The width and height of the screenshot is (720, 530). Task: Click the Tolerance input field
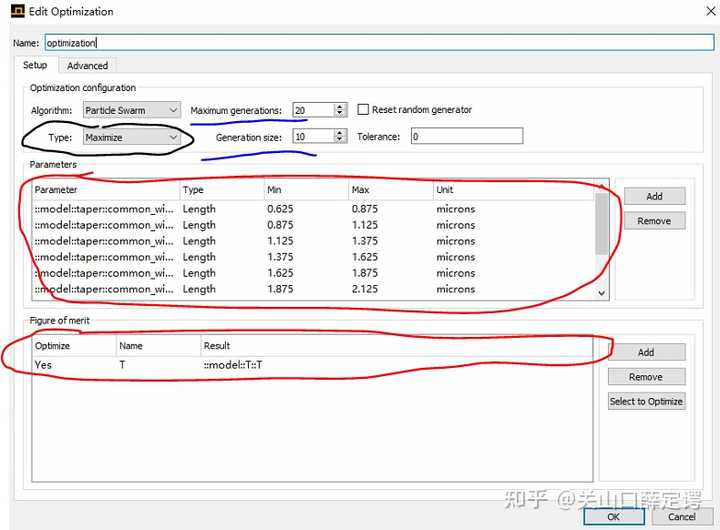467,136
